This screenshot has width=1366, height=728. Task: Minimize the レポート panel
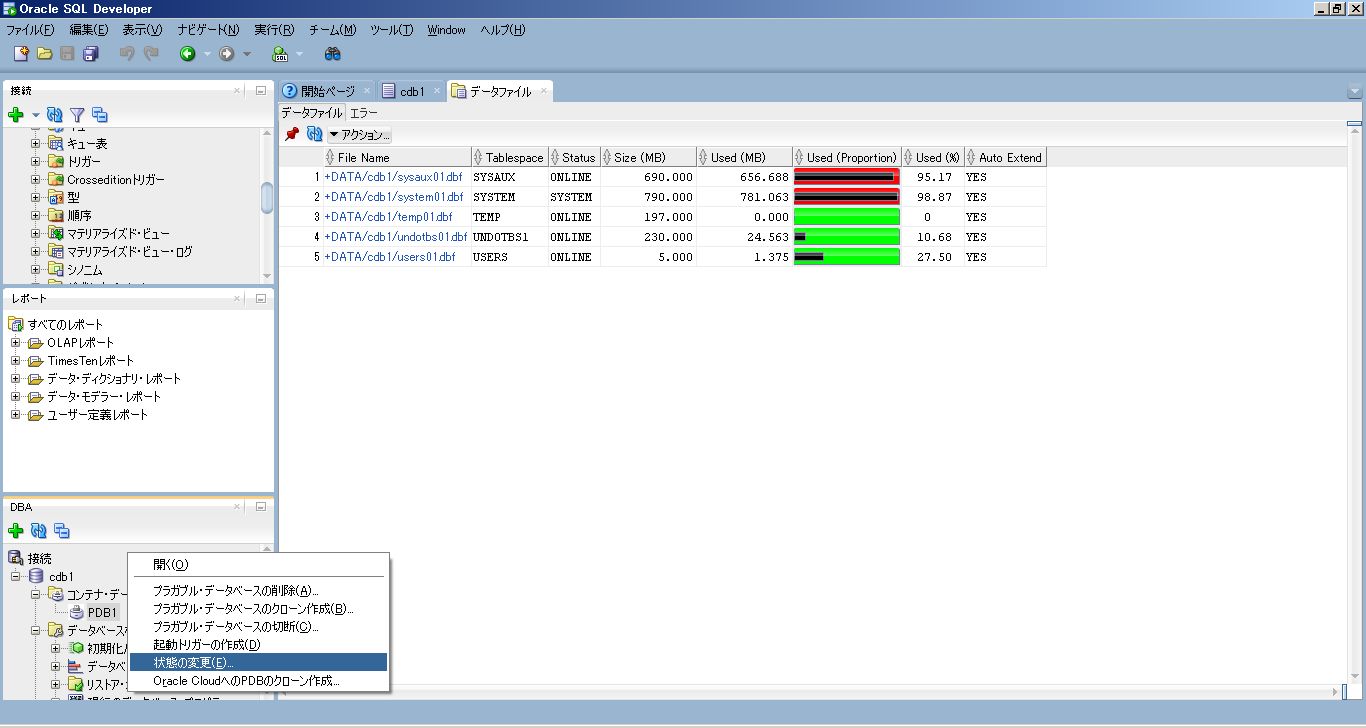click(x=261, y=298)
